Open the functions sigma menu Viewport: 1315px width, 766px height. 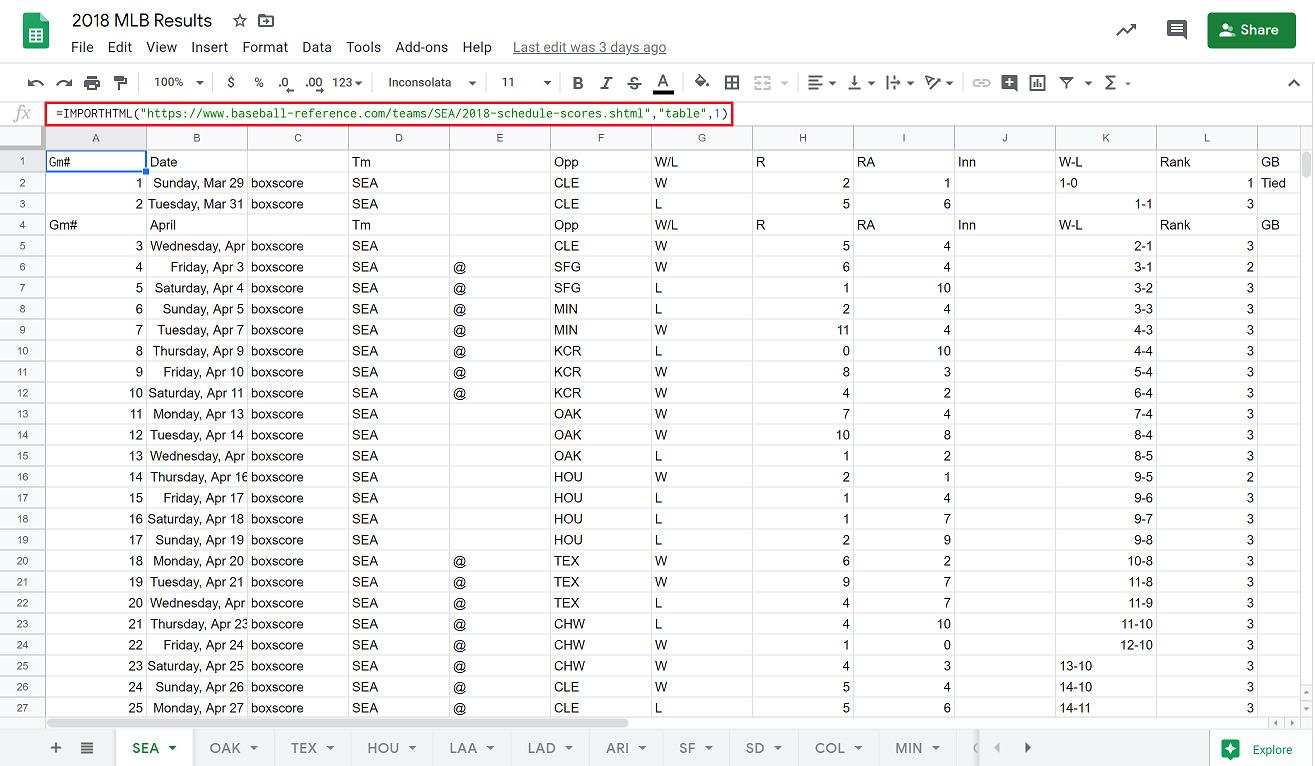(1117, 83)
